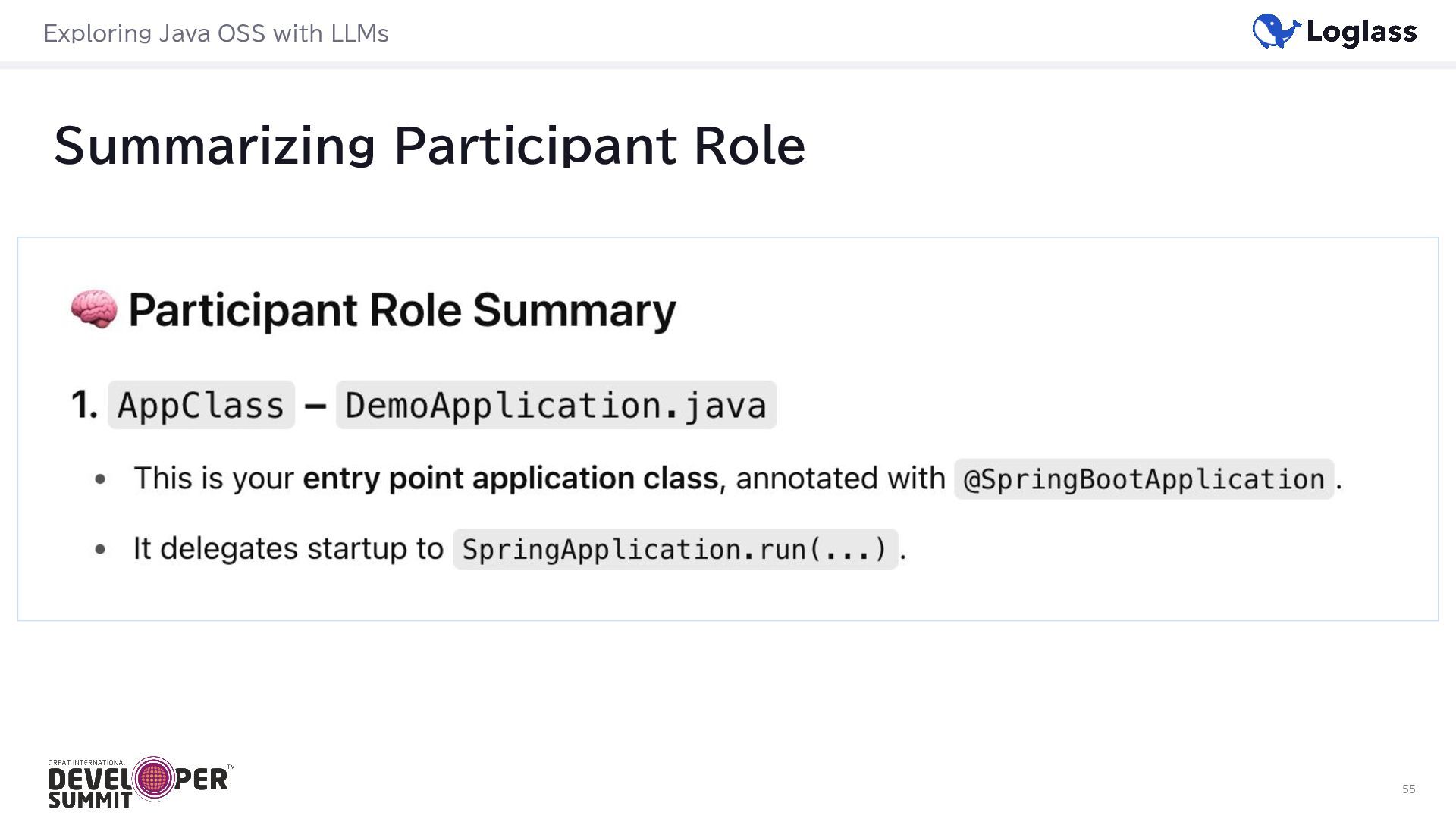1456x819 pixels.
Task: Click the Loglass brand text
Action: (x=1361, y=32)
